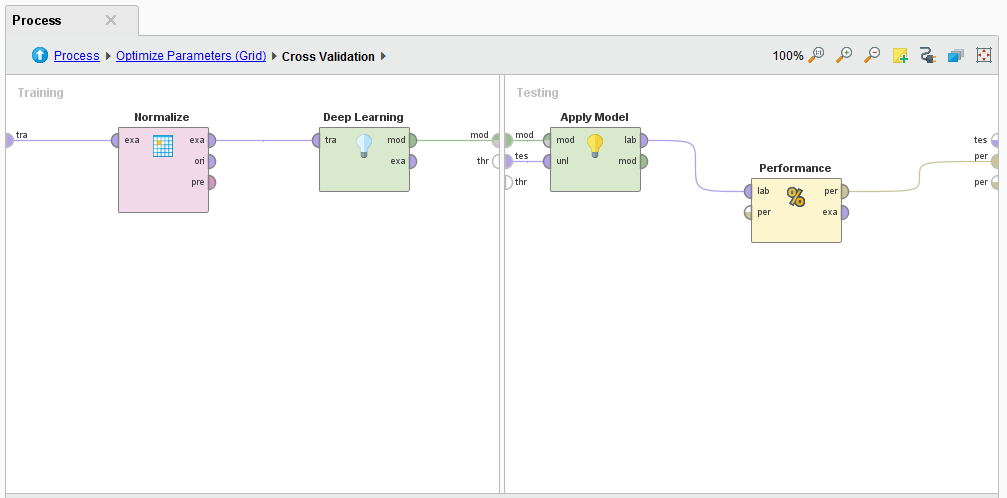Go up one level with the blue arrow icon
Viewport: 1007px width, 498px height.
40,55
